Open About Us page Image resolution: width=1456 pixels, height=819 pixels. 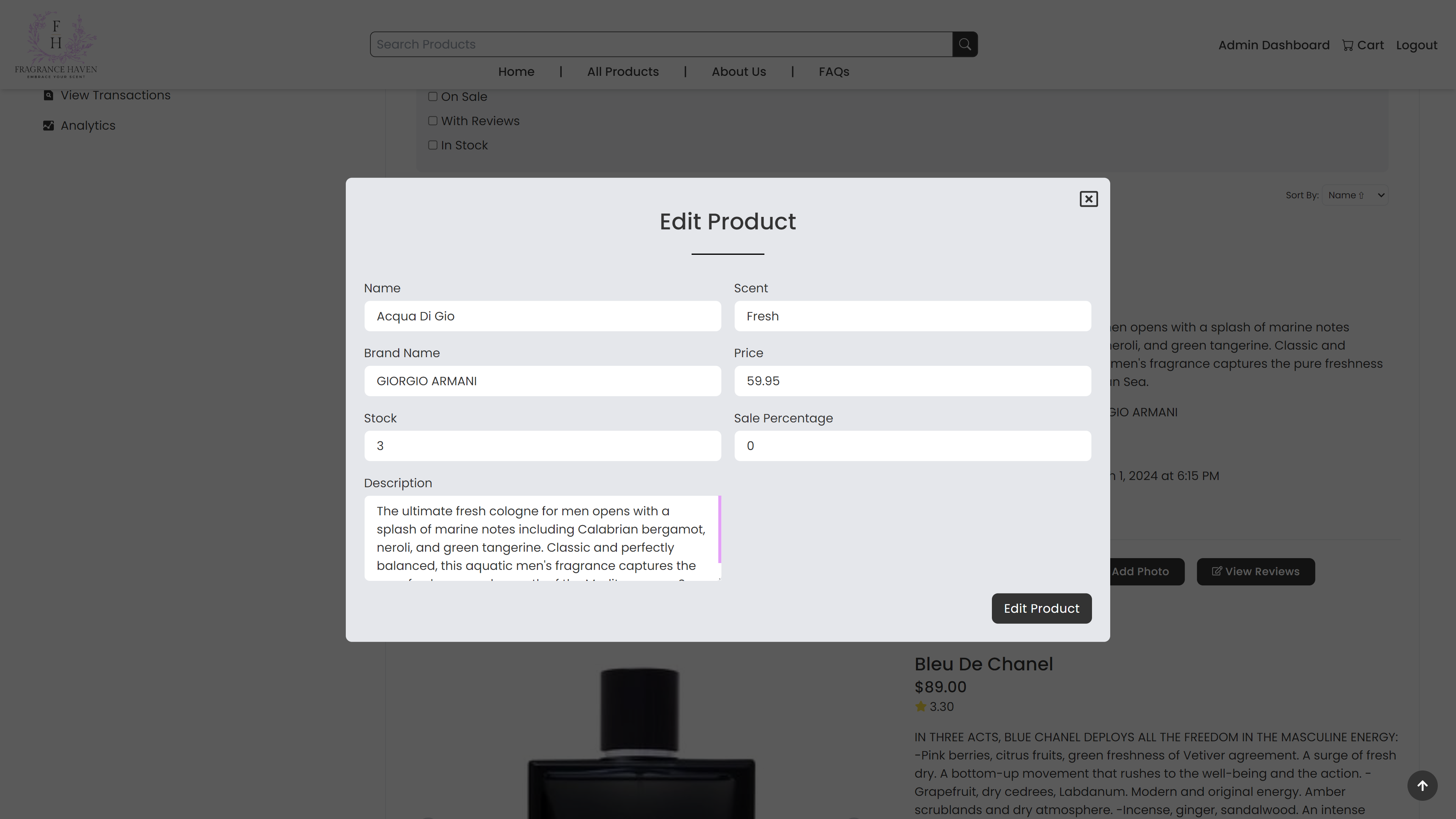pyautogui.click(x=739, y=72)
